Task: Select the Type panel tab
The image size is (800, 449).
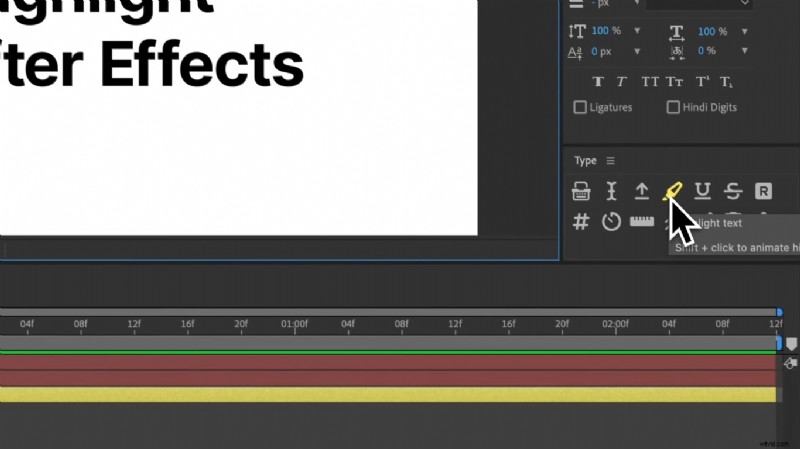Action: [585, 161]
